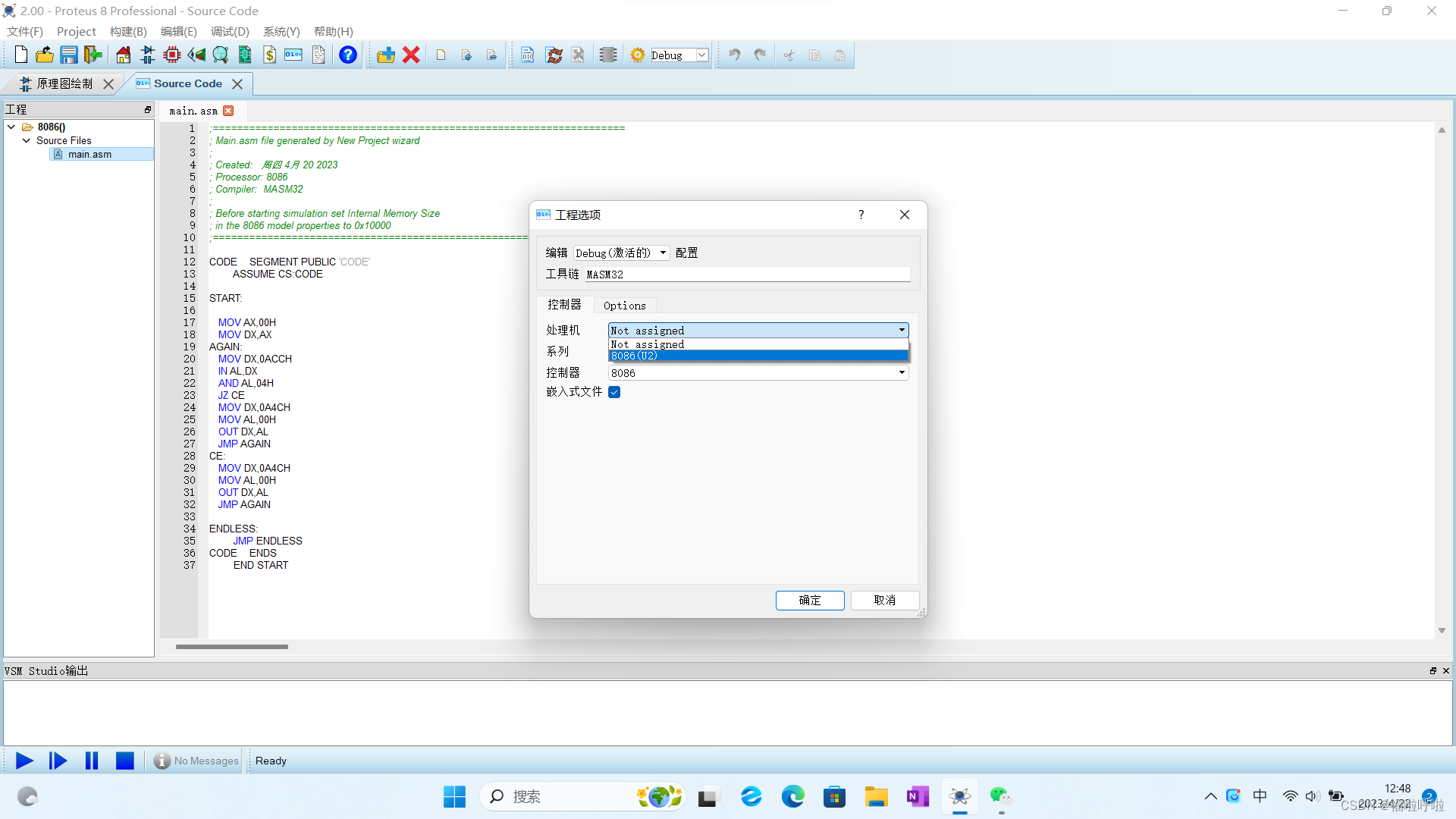Open WeChat from the taskbar
Image resolution: width=1456 pixels, height=819 pixels.
click(x=1000, y=796)
